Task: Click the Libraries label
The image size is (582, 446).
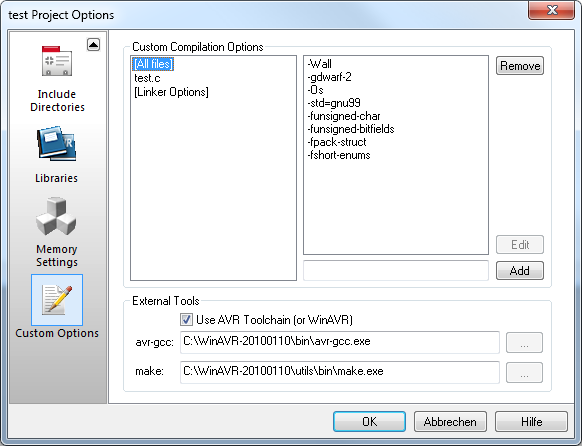Action: 56,178
